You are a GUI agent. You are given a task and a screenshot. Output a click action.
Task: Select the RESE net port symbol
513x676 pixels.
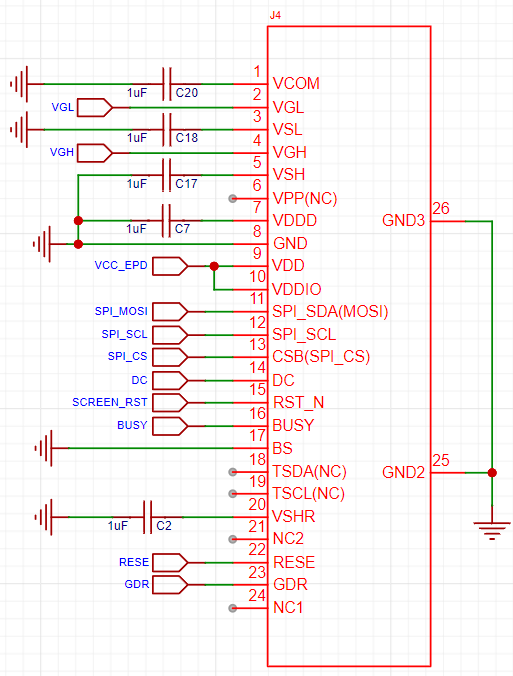point(170,563)
